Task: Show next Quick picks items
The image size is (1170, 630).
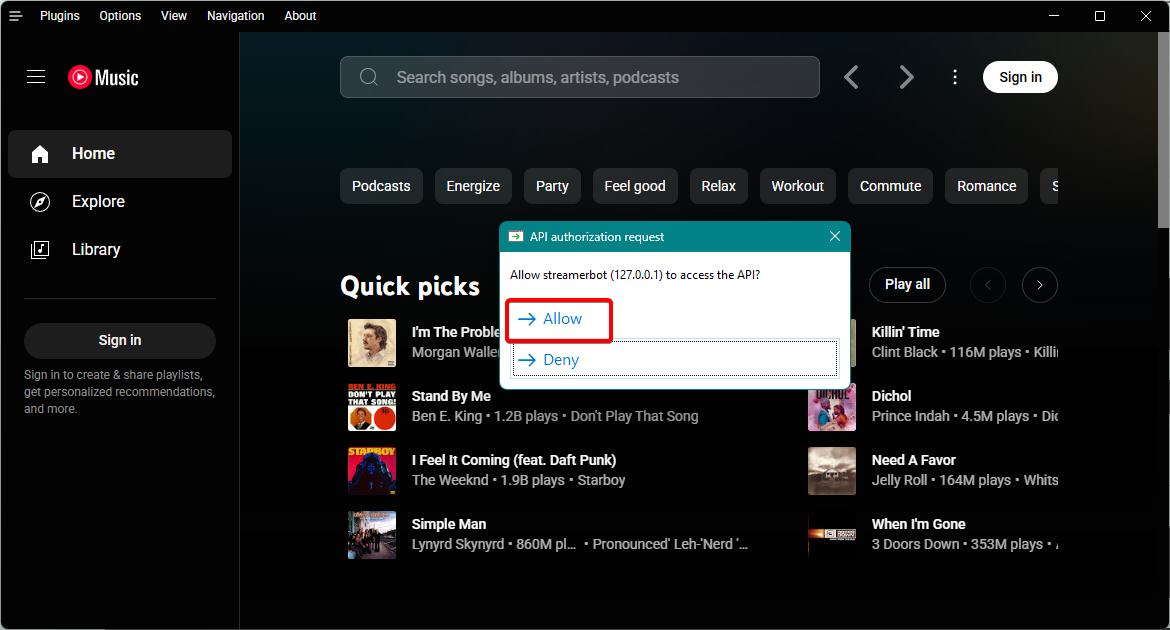Action: (x=1039, y=284)
